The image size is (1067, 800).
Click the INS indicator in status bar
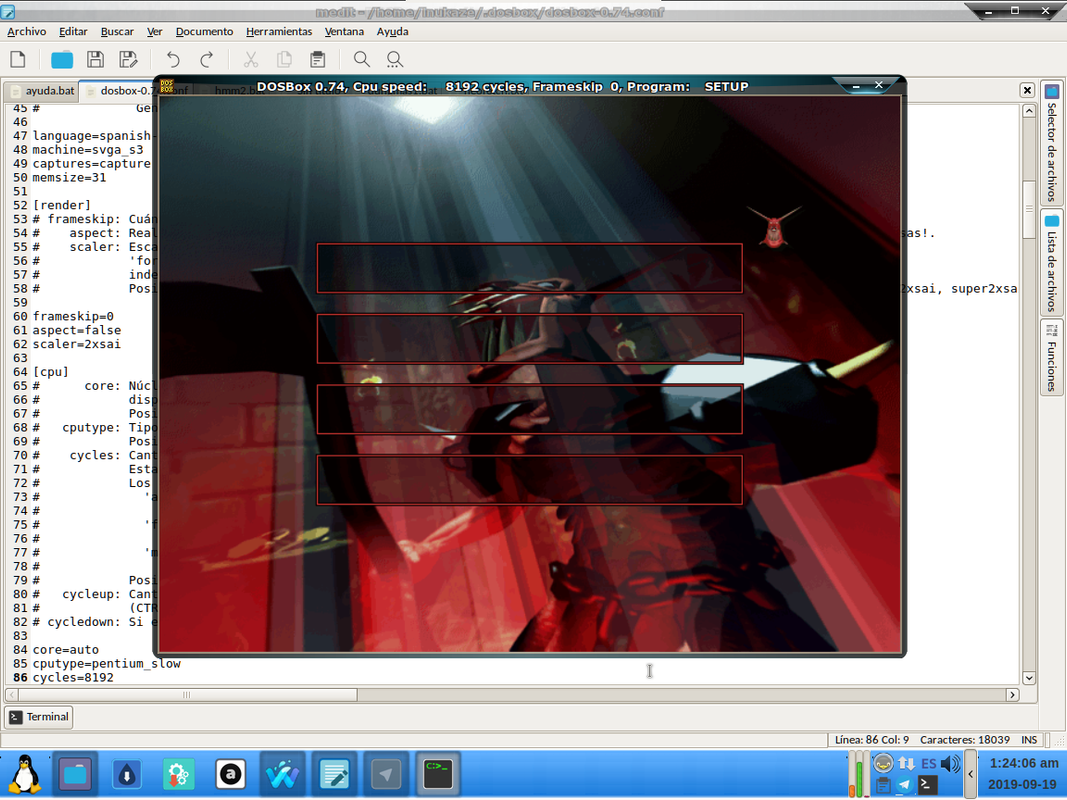point(1029,739)
